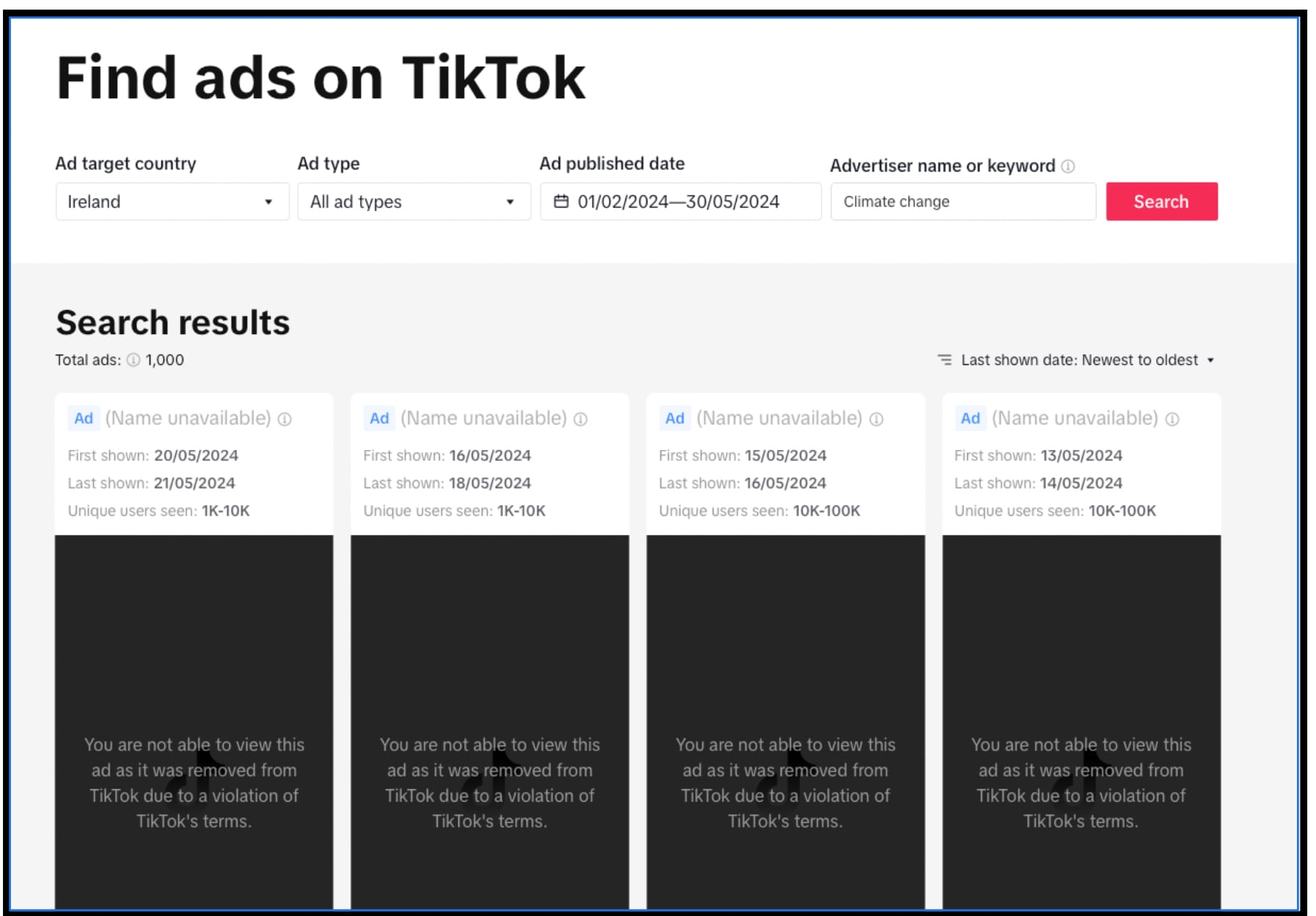The width and height of the screenshot is (1316, 916).
Task: Click the 'Search results' heading
Action: pyautogui.click(x=173, y=323)
